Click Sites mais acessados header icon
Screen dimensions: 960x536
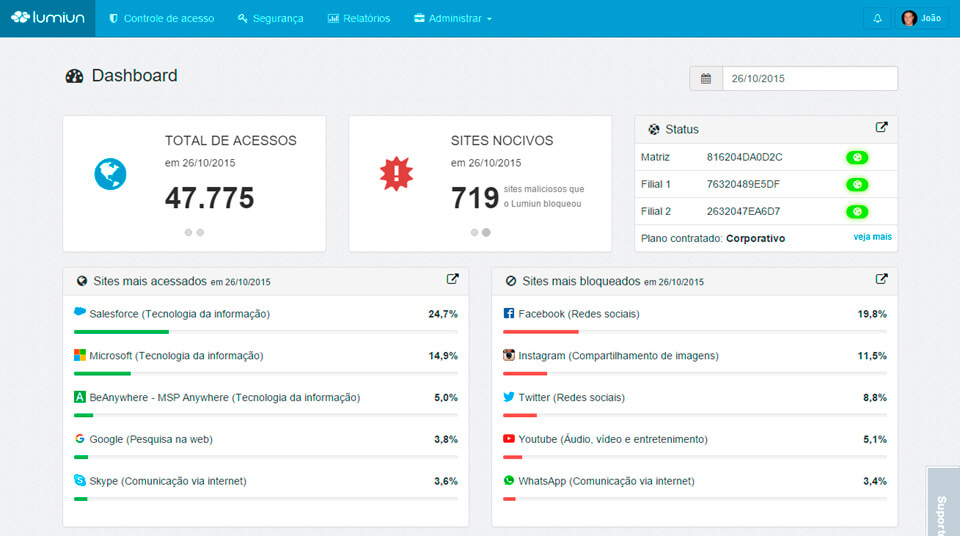[x=82, y=281]
